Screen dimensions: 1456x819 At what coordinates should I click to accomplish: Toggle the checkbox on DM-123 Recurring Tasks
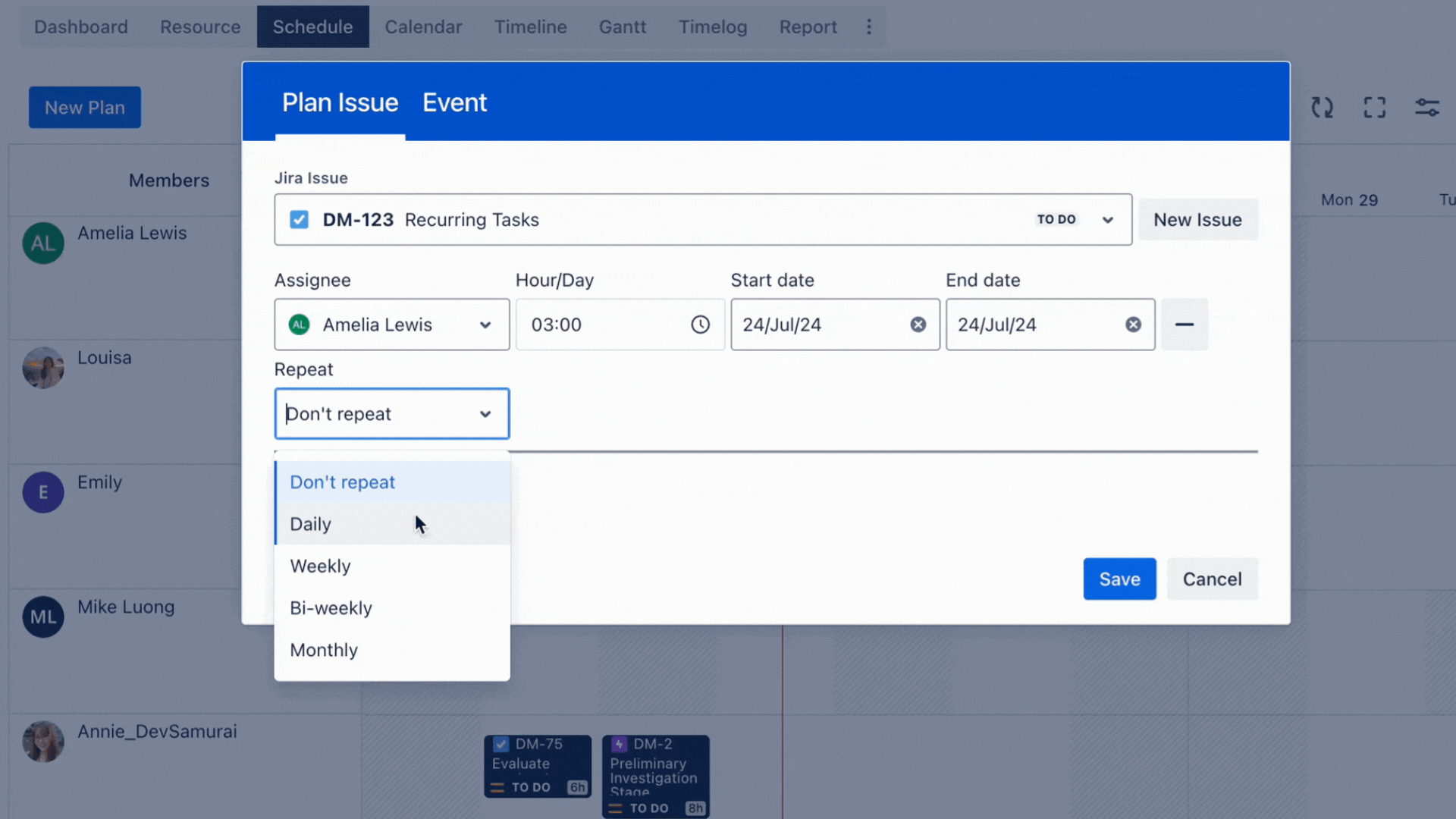(300, 219)
